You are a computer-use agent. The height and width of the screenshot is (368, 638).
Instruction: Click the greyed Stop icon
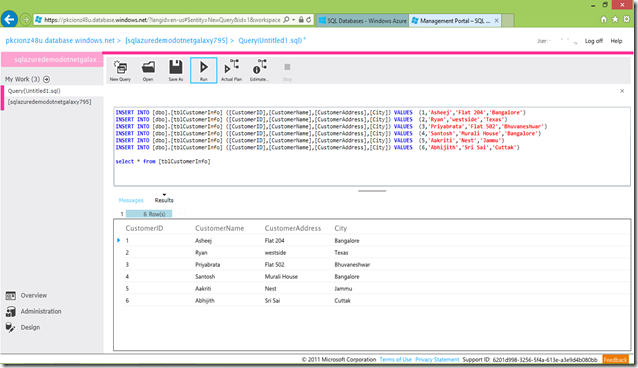pos(287,70)
